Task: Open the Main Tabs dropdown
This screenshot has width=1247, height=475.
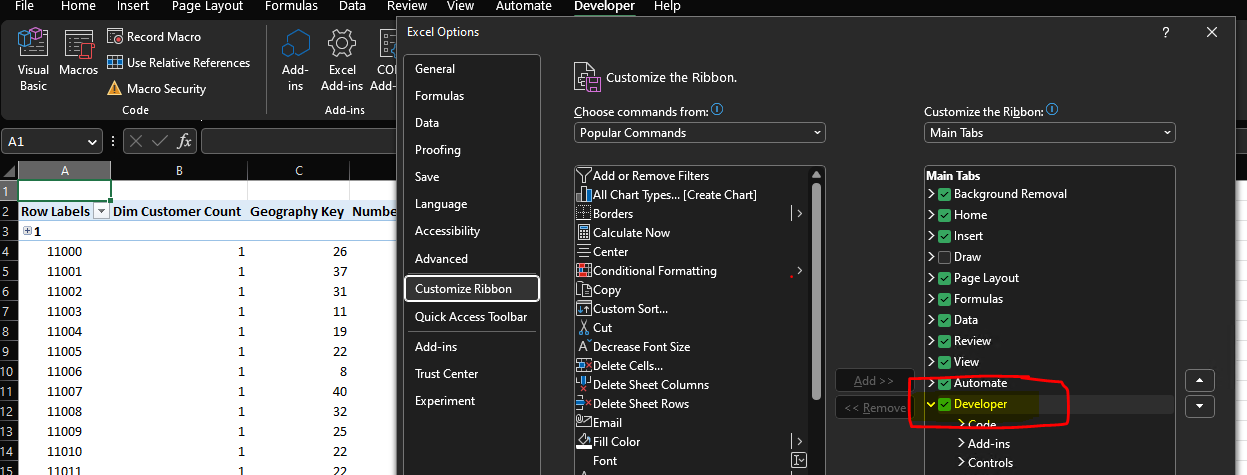Action: [x=1050, y=132]
